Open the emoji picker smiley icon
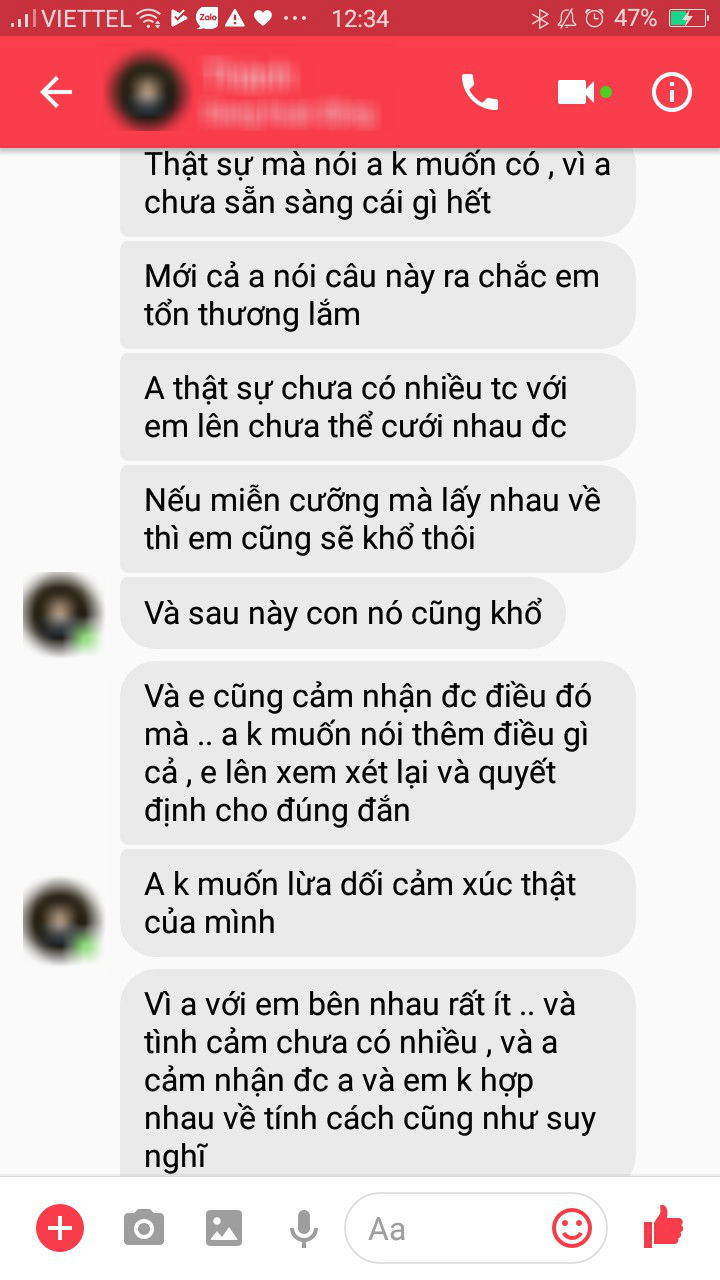The width and height of the screenshot is (720, 1280). pyautogui.click(x=572, y=1228)
